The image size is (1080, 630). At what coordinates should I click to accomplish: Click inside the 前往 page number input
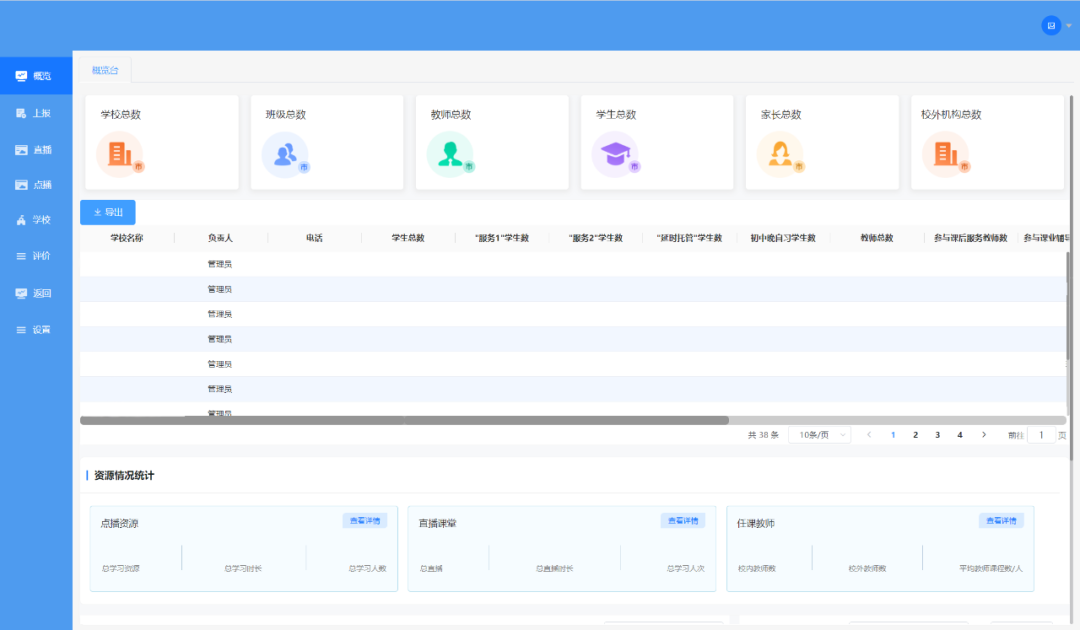click(1040, 434)
